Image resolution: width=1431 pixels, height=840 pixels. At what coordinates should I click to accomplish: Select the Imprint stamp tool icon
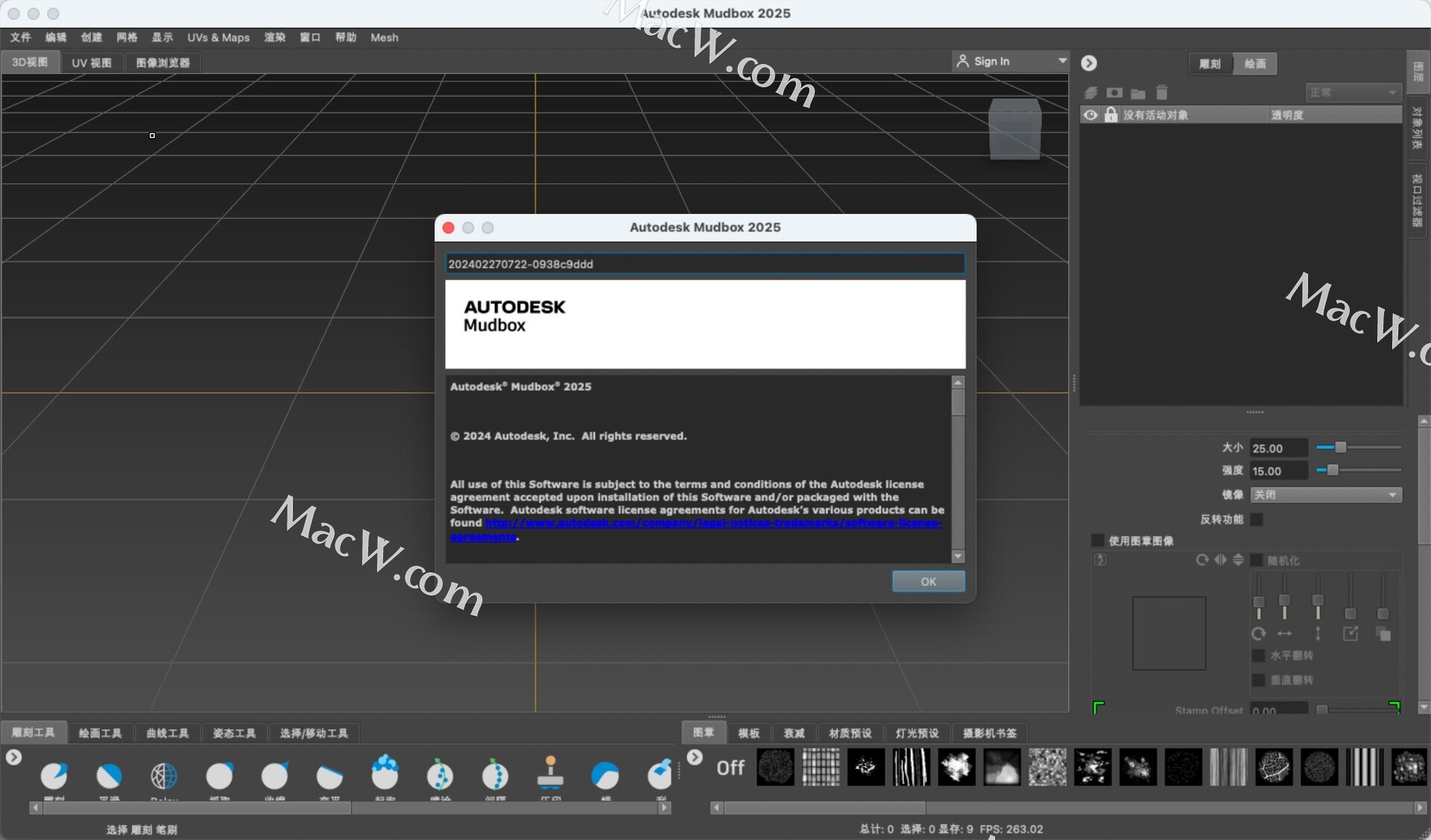(550, 773)
